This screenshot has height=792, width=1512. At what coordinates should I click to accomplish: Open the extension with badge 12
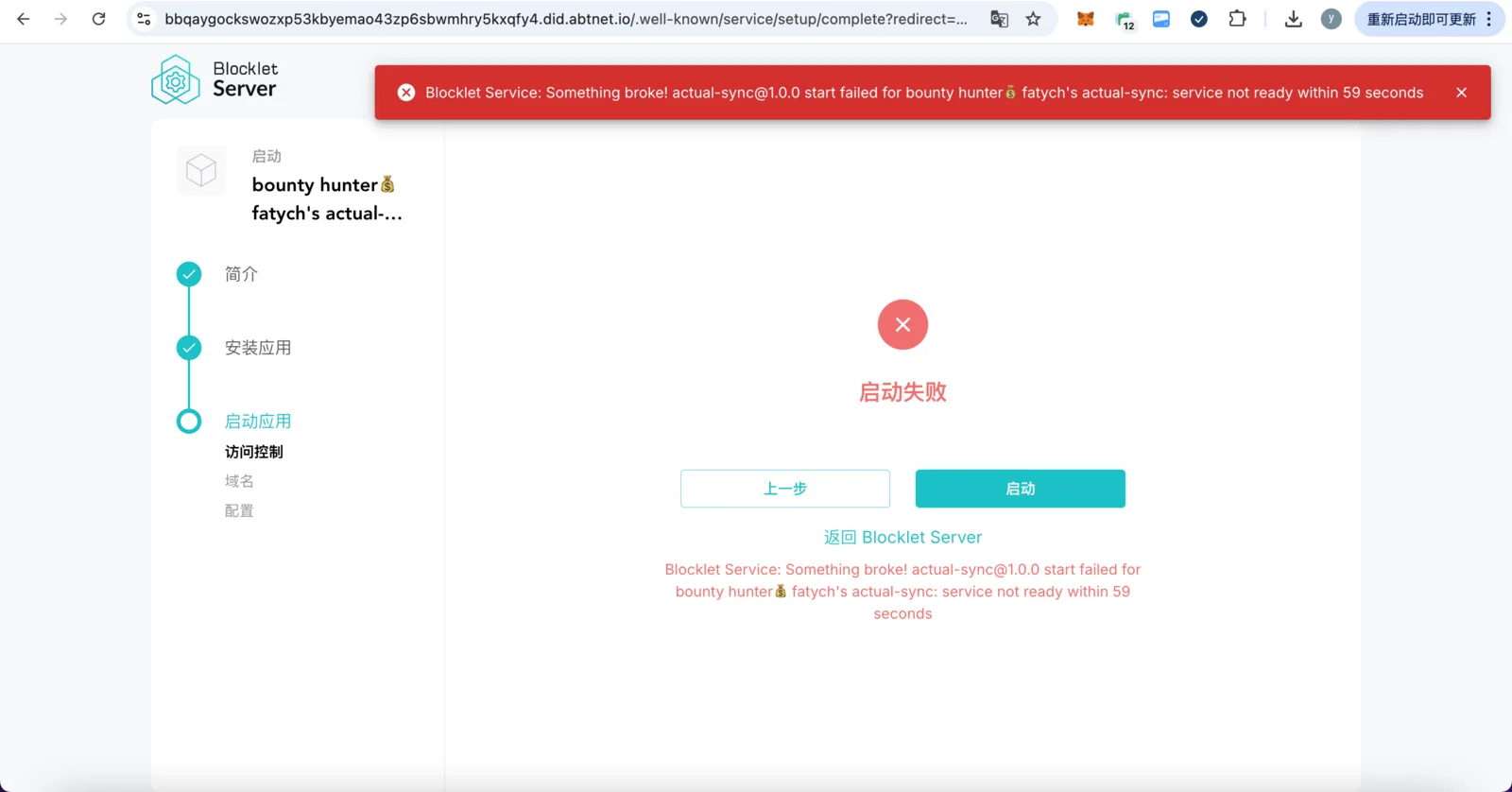point(1125,20)
